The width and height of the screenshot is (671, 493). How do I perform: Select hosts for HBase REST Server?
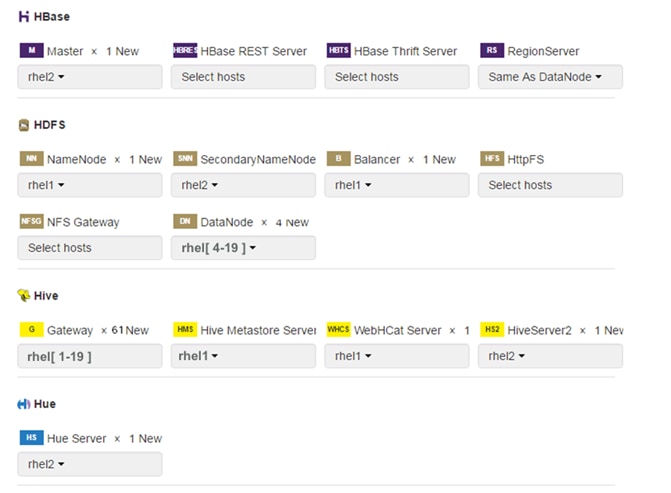point(243,77)
